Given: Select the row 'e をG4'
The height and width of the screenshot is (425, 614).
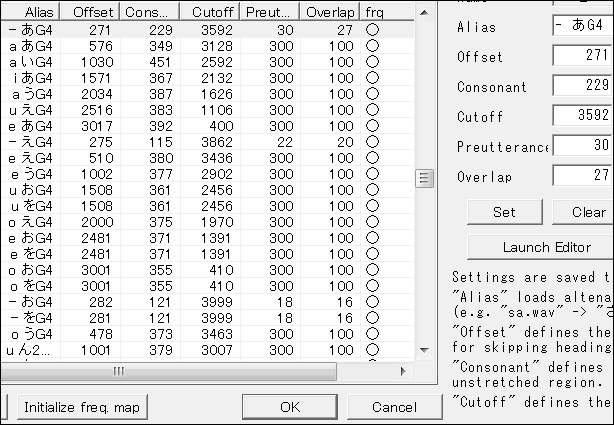Looking at the screenshot, I should click(x=207, y=254).
